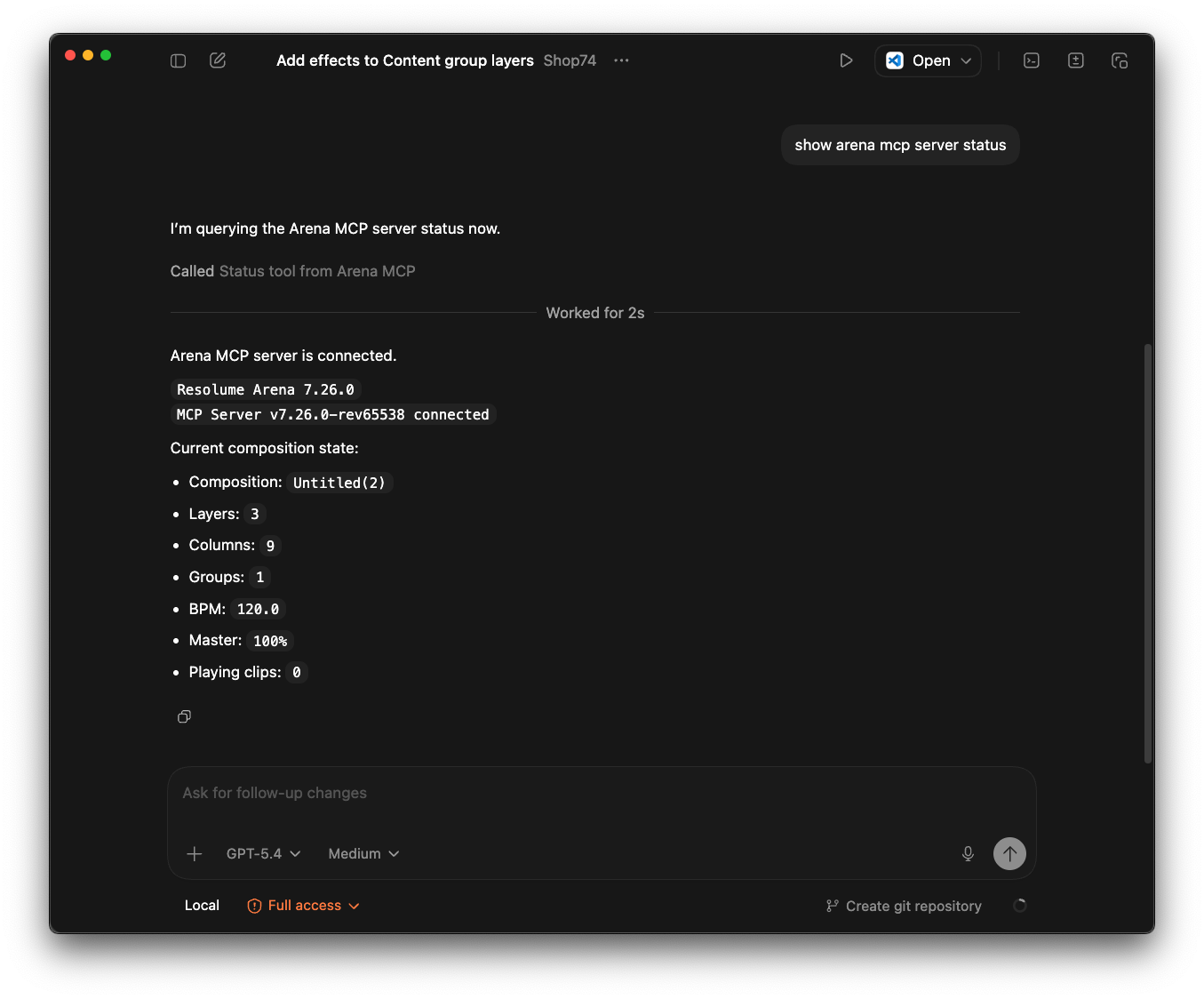Show the diff panel icon

pos(1076,60)
